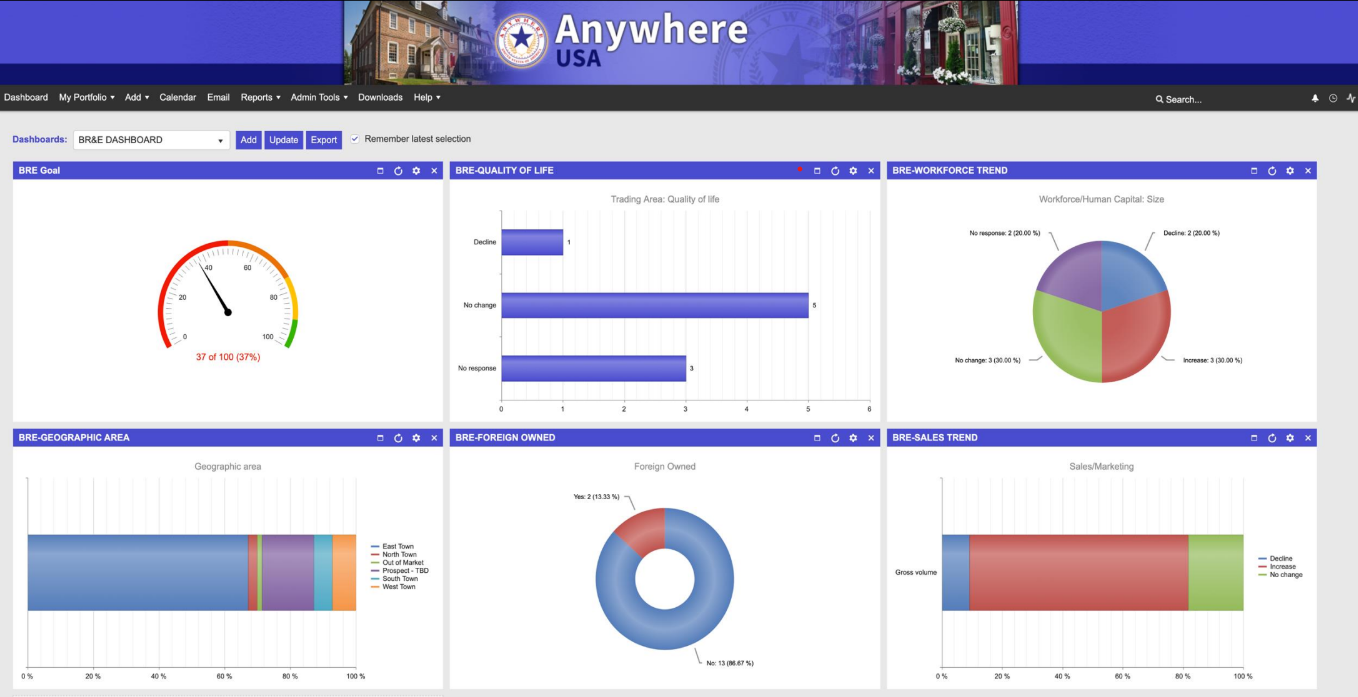The width and height of the screenshot is (1358, 697).
Task: Open the recent history clock icon
Action: pos(1332,97)
